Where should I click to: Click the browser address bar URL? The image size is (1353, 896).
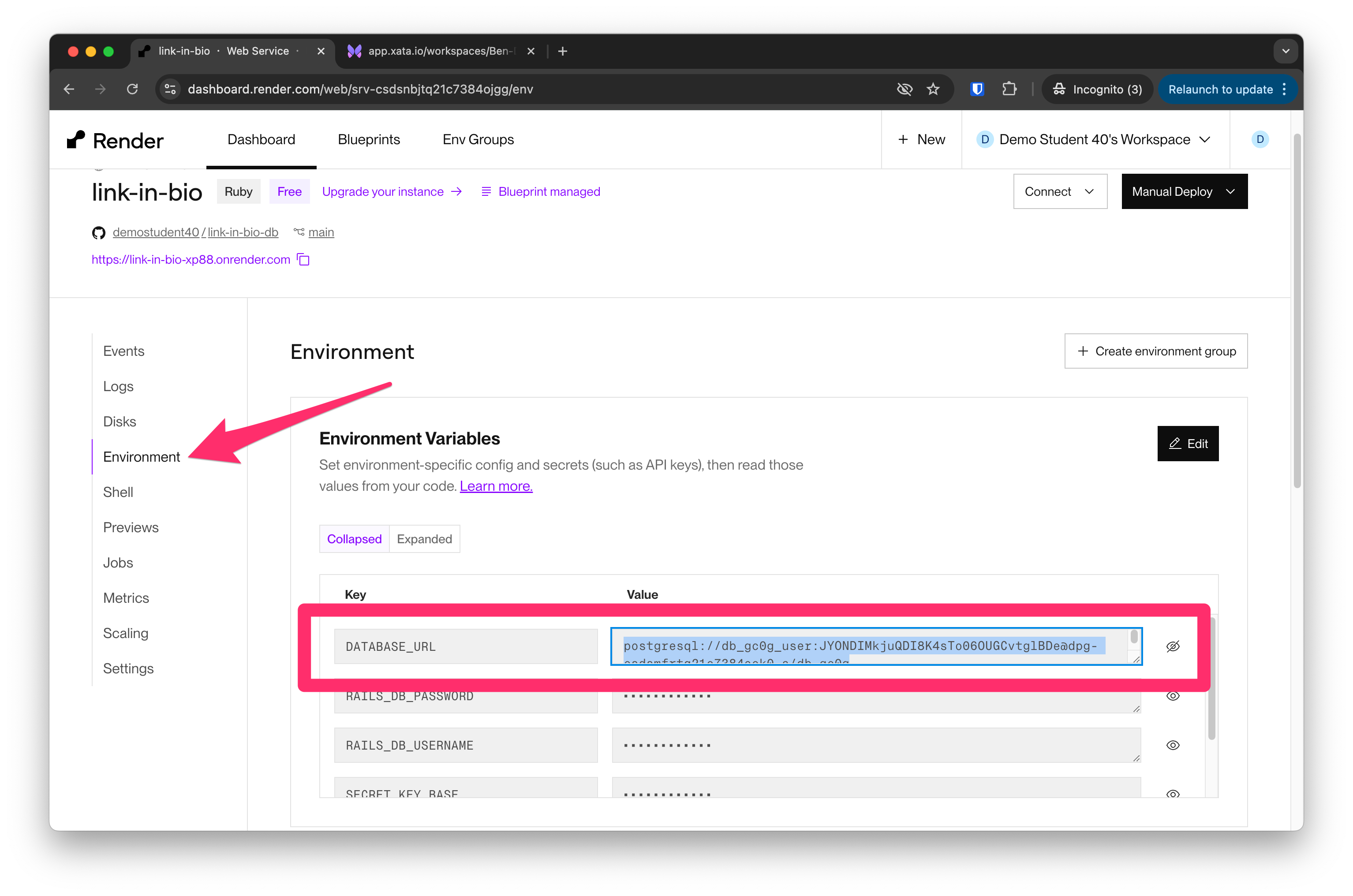(x=361, y=89)
